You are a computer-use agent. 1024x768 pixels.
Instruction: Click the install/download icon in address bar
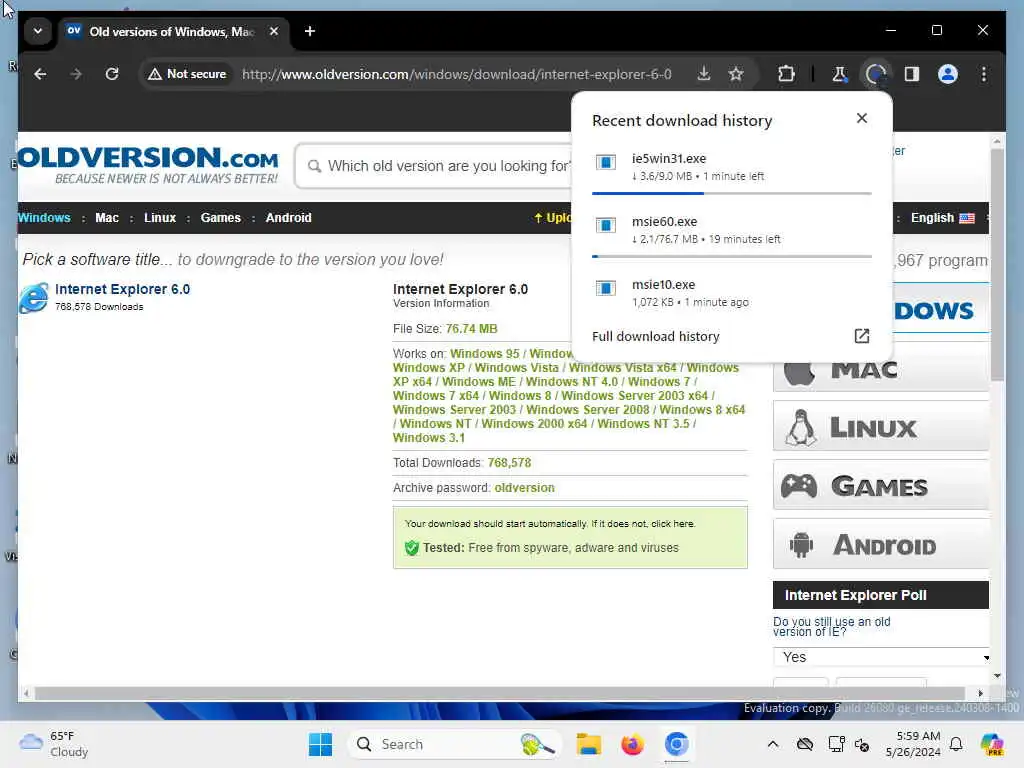[x=703, y=74]
